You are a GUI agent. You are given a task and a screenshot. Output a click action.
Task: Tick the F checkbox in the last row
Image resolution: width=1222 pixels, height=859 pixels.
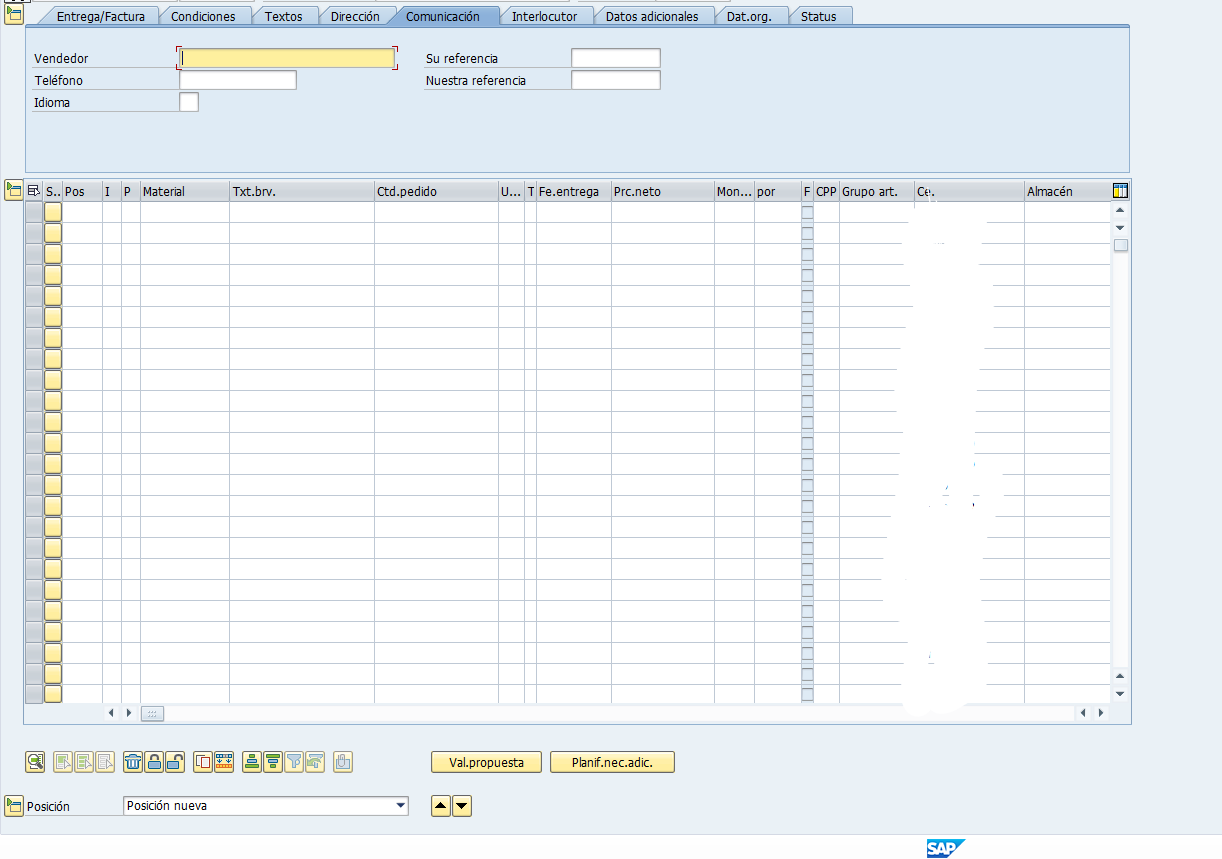(x=807, y=695)
